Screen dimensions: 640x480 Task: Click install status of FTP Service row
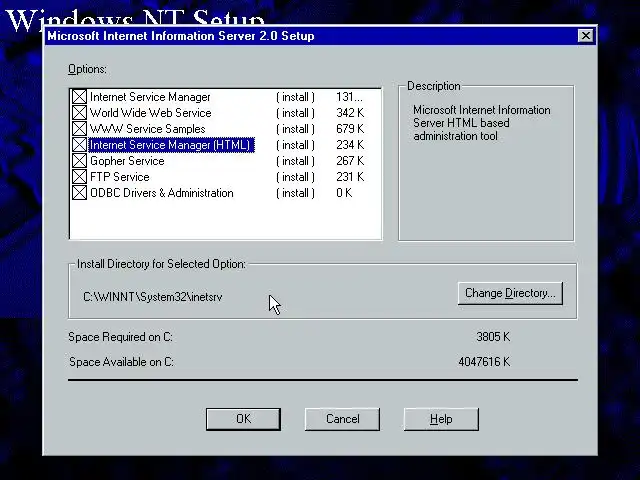(296, 177)
